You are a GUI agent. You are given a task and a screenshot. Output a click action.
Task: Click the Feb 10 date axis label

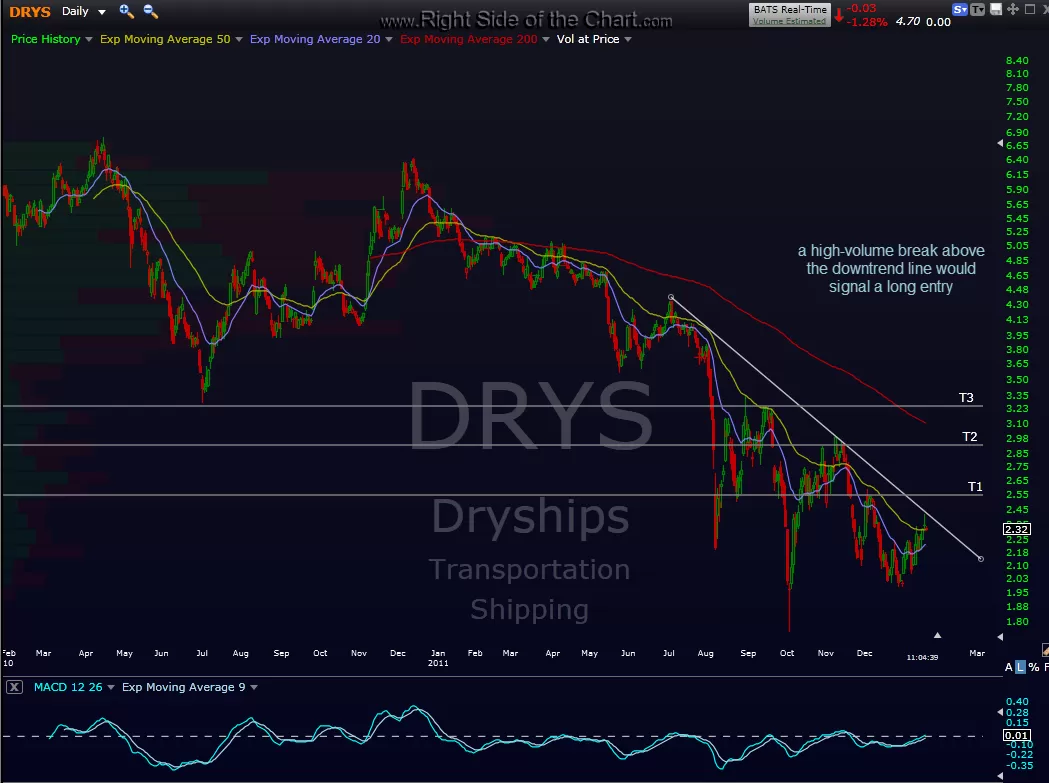pos(9,658)
